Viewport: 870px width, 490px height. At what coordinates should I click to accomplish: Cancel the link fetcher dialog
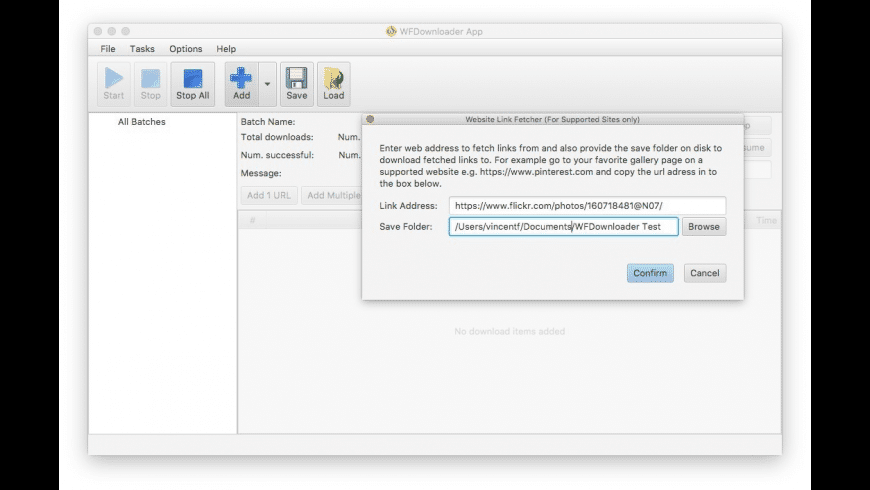(705, 273)
